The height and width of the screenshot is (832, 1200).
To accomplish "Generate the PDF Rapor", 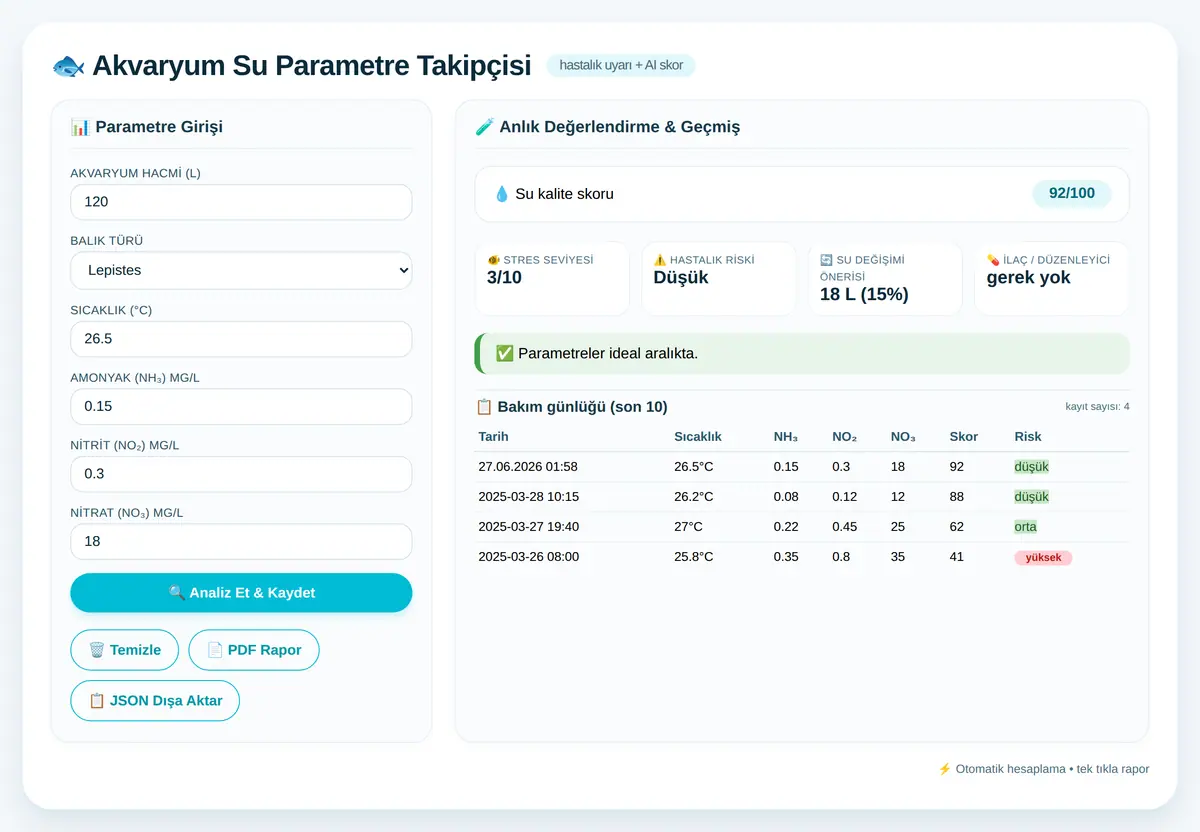I will click(253, 650).
